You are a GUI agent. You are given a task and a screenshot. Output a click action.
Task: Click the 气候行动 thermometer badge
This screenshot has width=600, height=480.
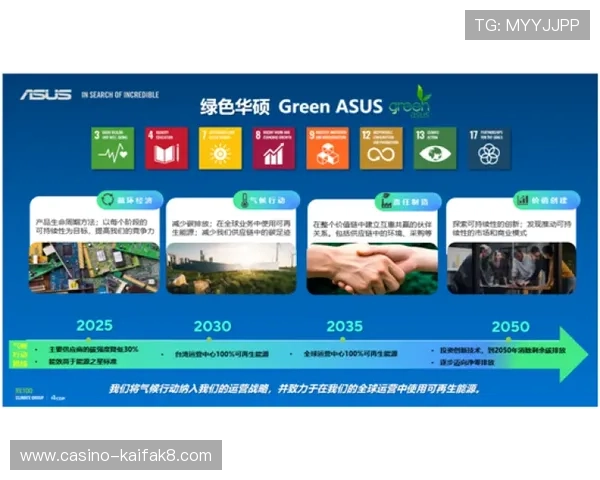pyautogui.click(x=267, y=200)
